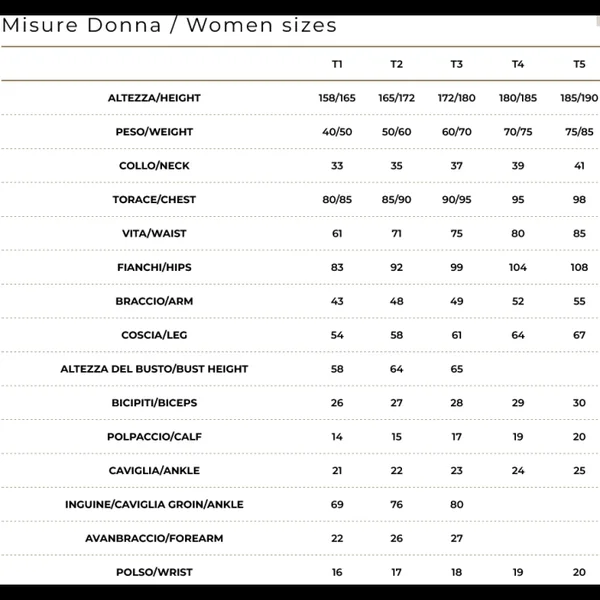Screen dimensions: 600x600
Task: Click the BRACCIO/ARM row label
Action: [x=154, y=301]
